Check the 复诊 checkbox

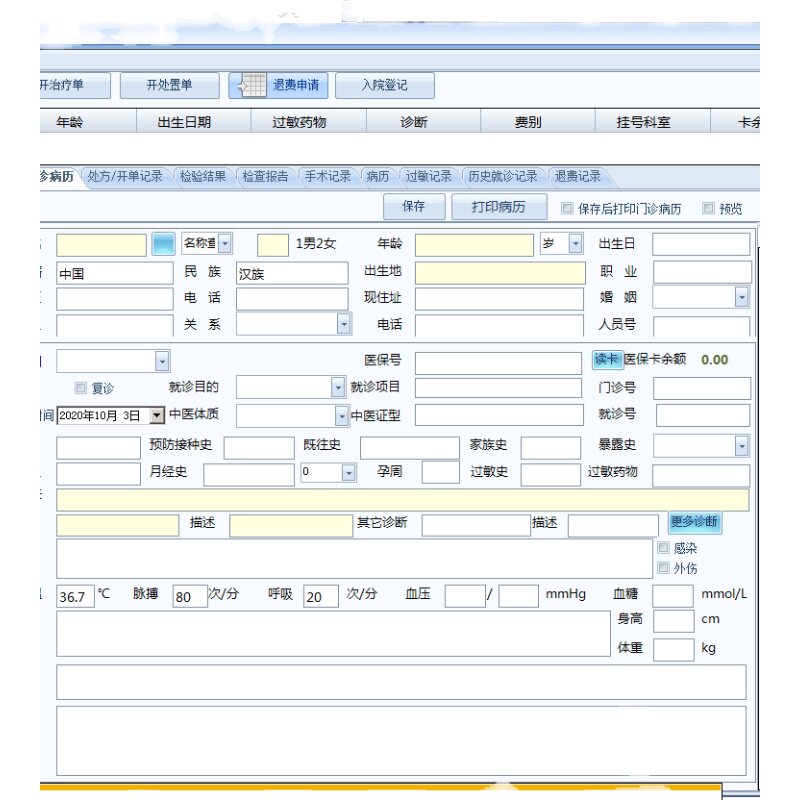coord(80,388)
